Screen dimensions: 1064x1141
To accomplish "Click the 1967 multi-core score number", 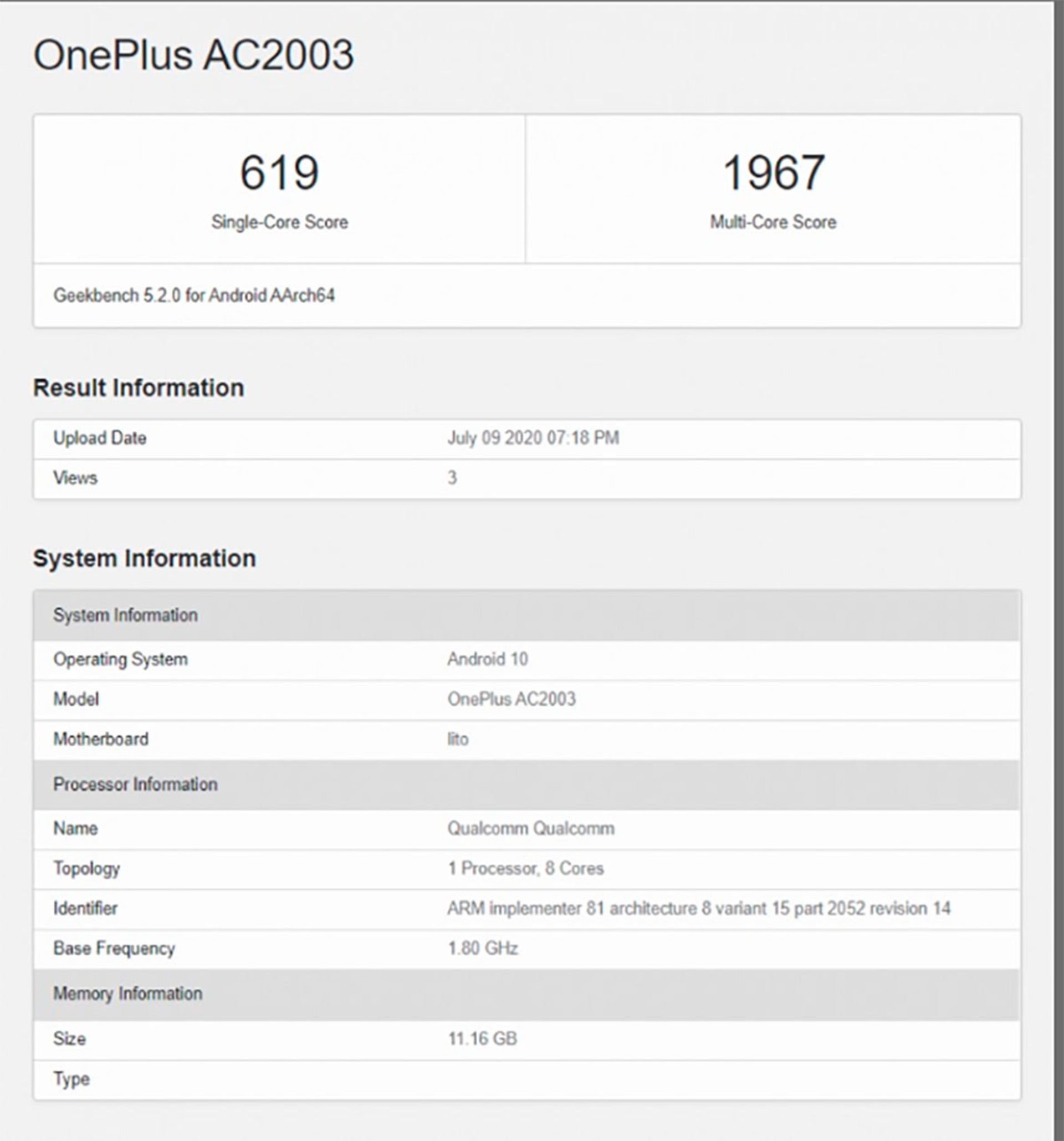I will 773,173.
